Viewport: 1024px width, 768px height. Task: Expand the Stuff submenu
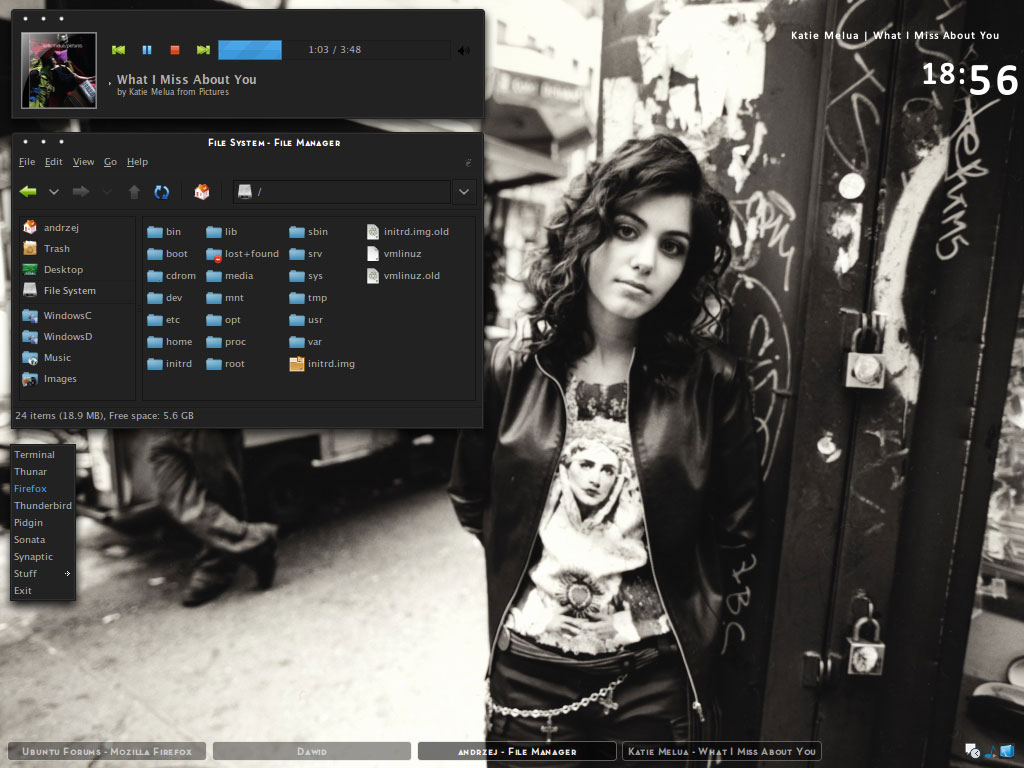pyautogui.click(x=42, y=574)
